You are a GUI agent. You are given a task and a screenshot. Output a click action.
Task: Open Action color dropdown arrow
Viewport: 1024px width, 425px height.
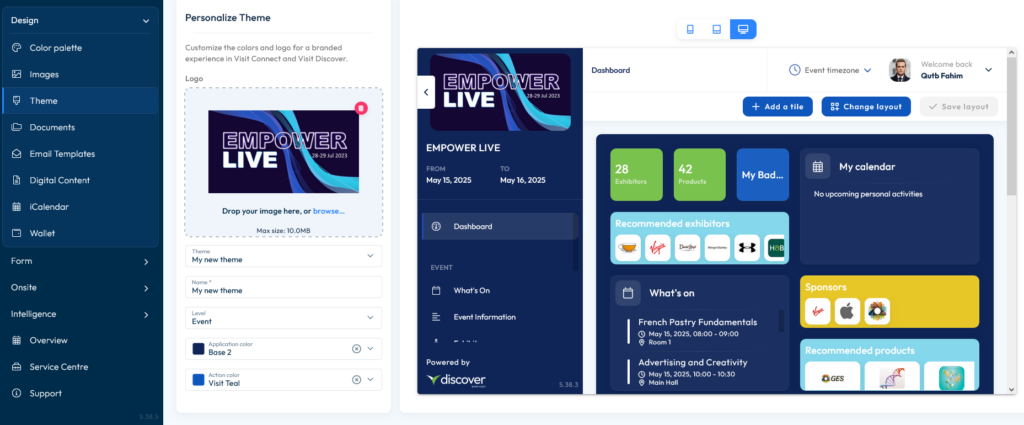pyautogui.click(x=370, y=379)
